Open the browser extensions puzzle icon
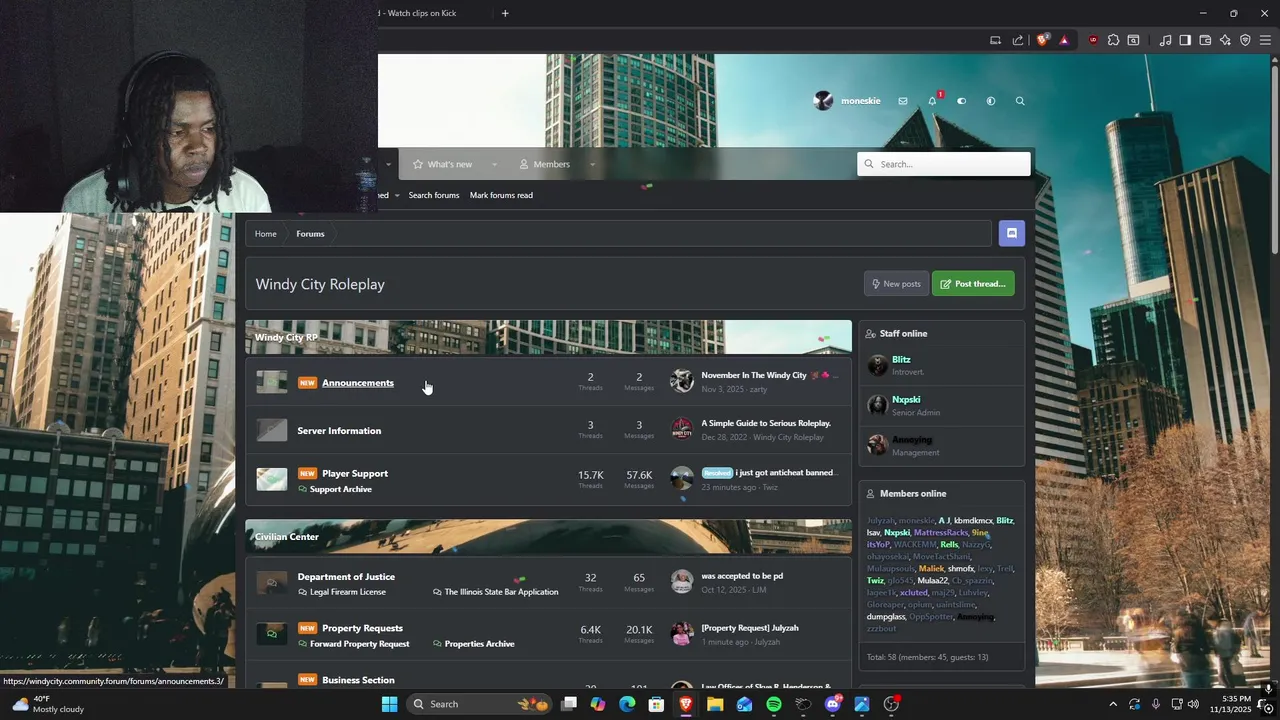 coord(1113,40)
